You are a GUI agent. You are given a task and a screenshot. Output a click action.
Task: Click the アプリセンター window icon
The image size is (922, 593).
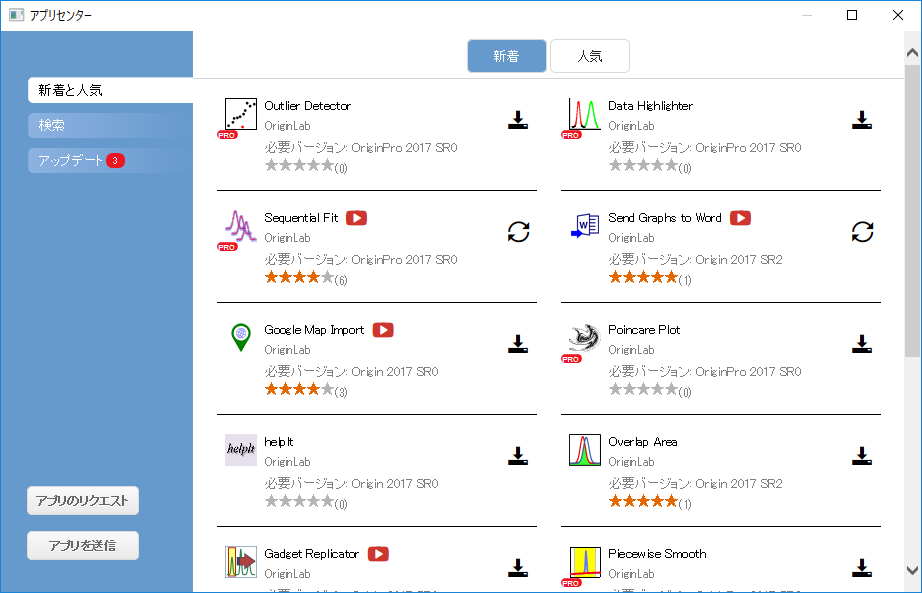pos(16,15)
